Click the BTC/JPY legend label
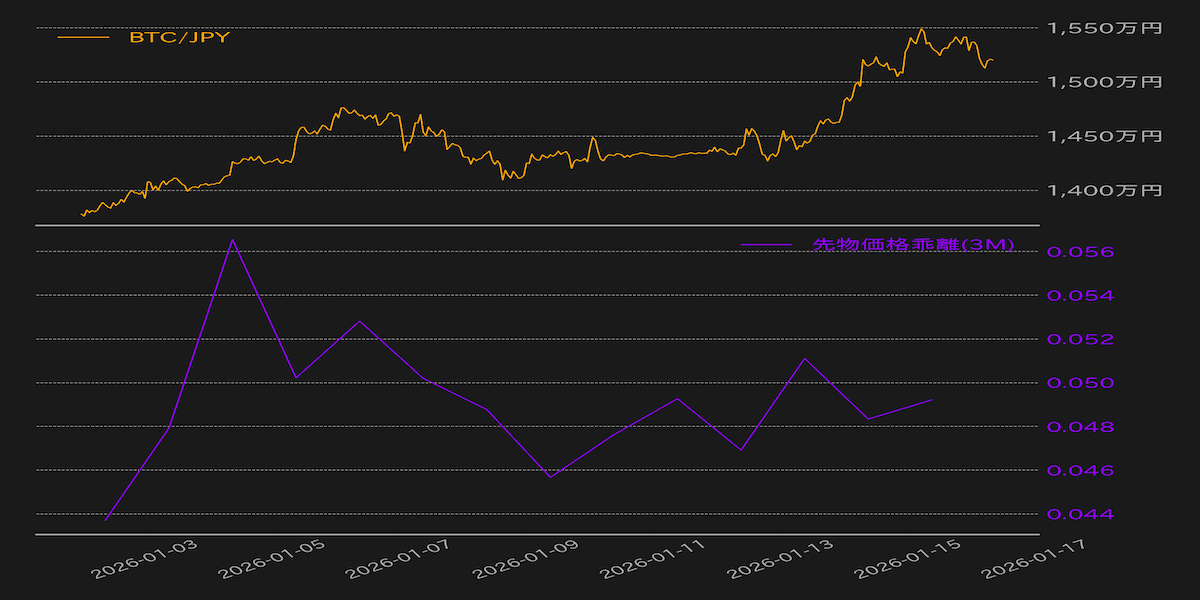The width and height of the screenshot is (1200, 600). [x=179, y=38]
